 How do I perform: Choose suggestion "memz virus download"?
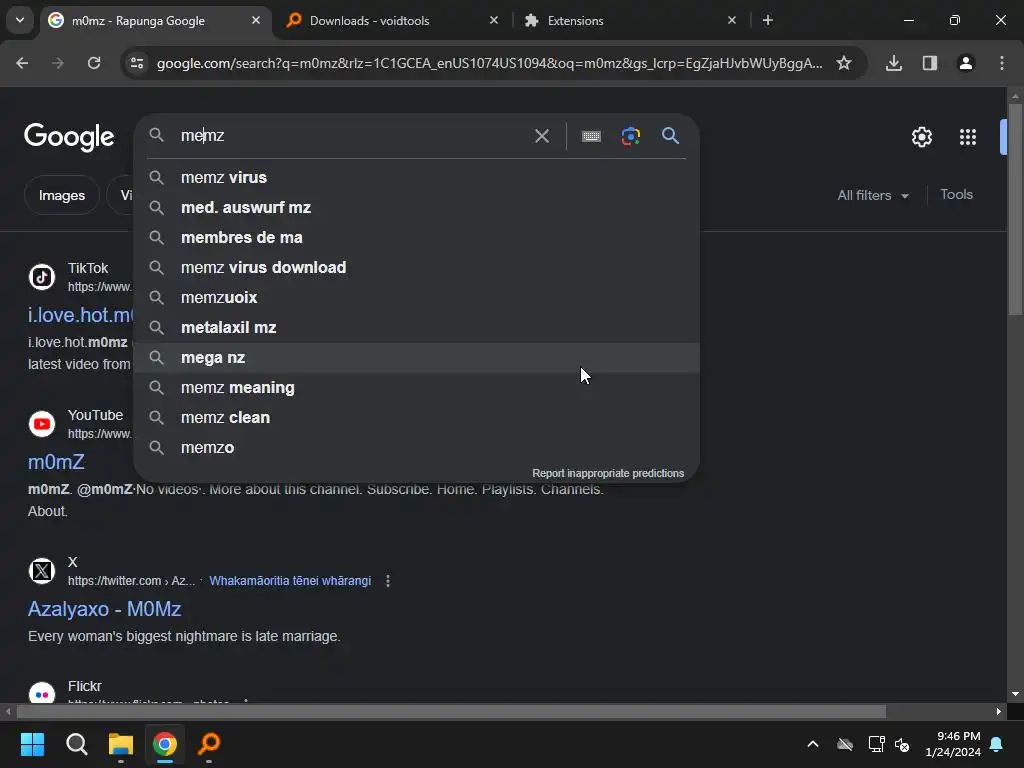416,268
